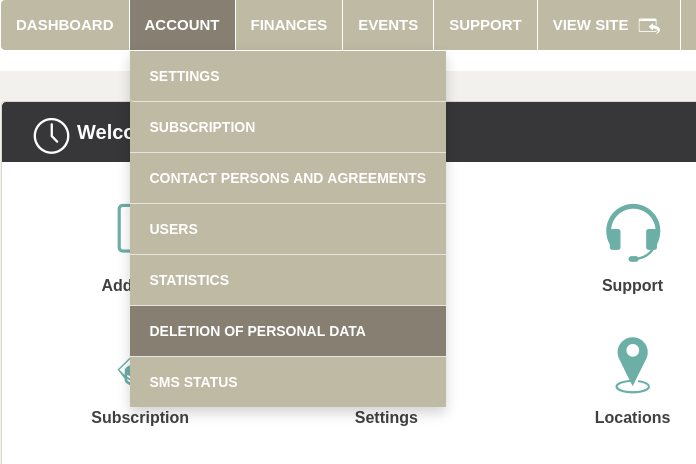Click the partially hidden Subscription tile icon
The width and height of the screenshot is (696, 464).
click(124, 371)
